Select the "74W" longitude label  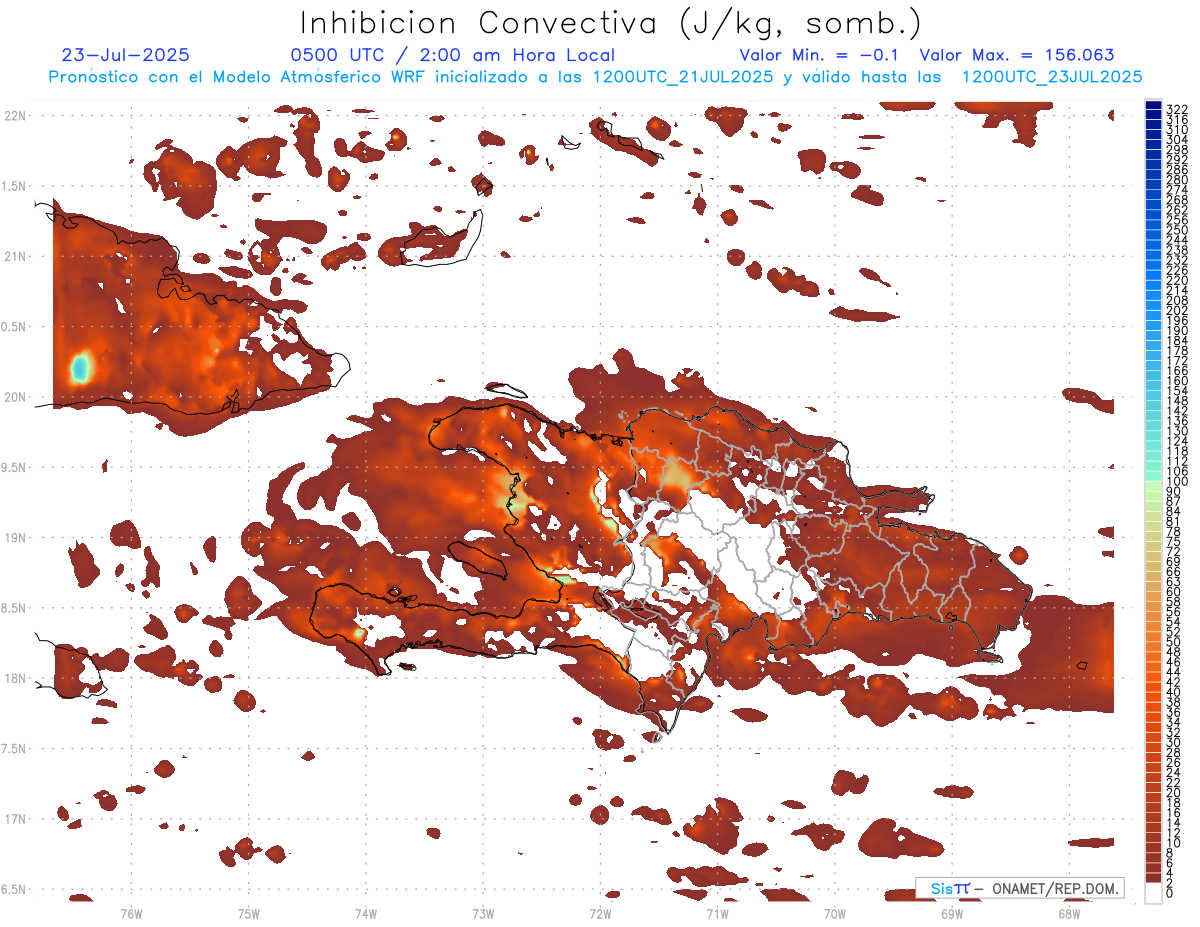366,913
